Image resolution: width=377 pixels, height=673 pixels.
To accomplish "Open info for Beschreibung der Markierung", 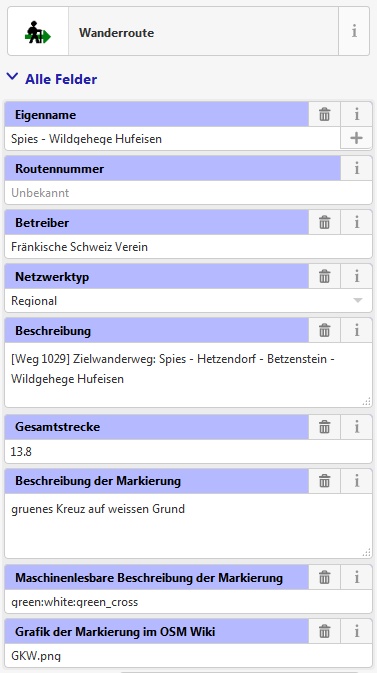I will point(356,481).
